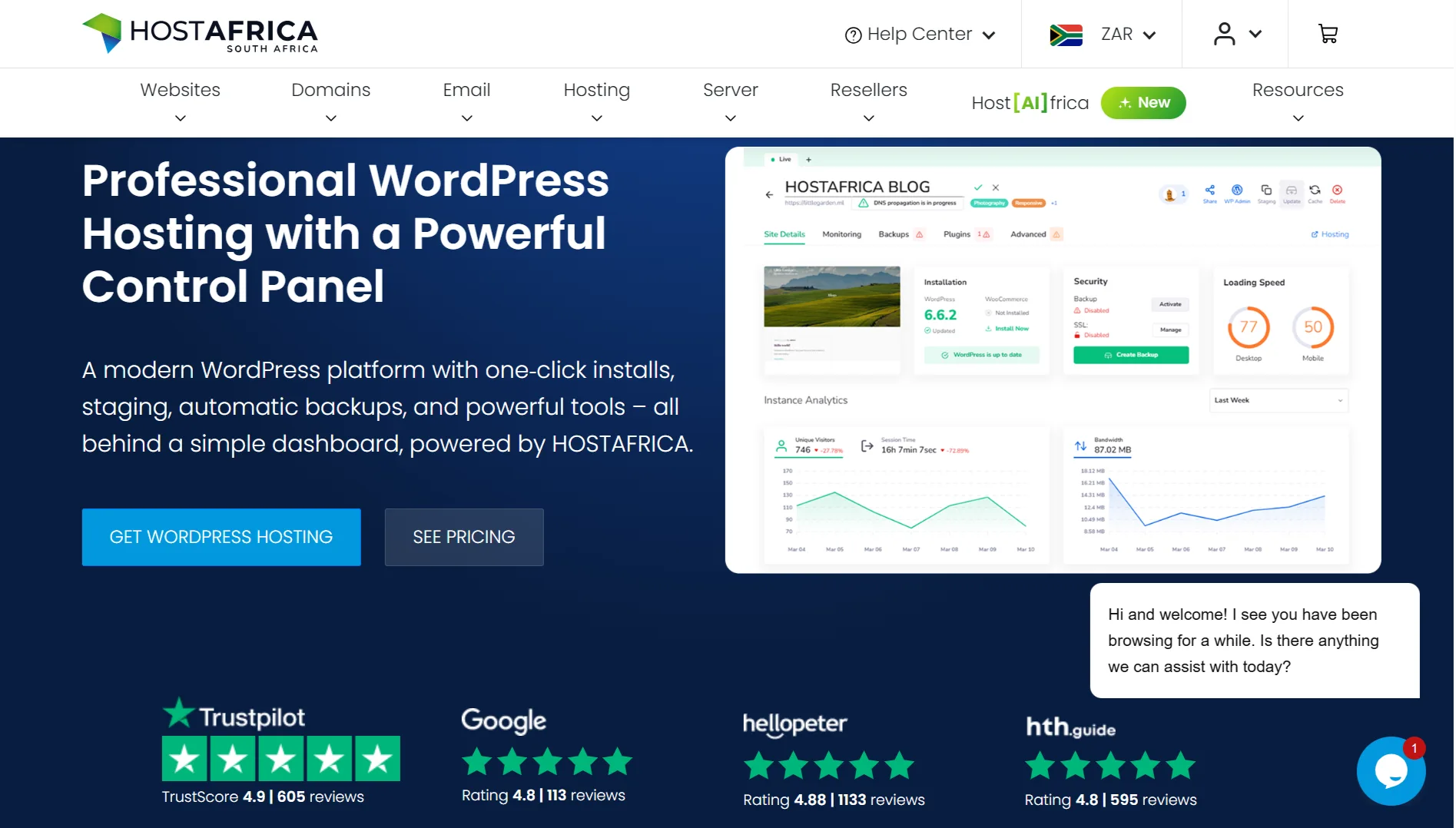Expand the Domains menu chevron
The width and height of the screenshot is (1456, 828).
331,118
